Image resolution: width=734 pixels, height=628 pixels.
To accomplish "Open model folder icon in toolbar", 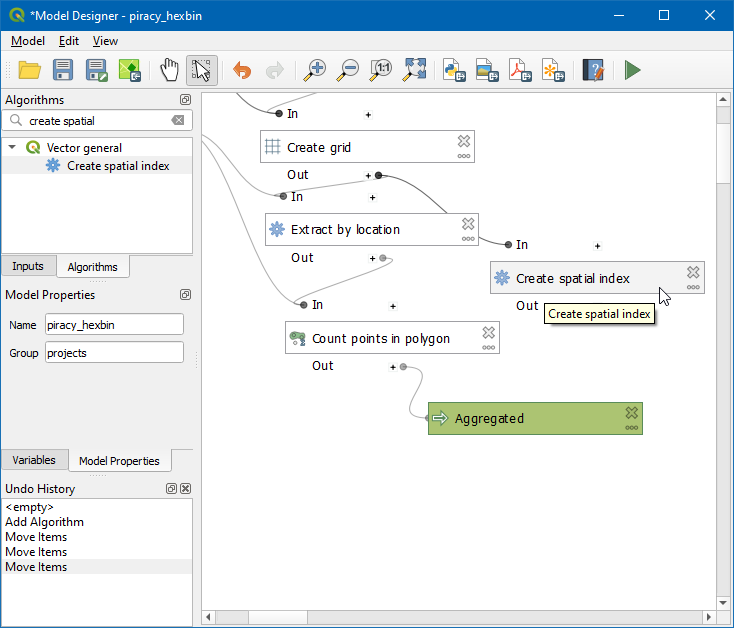I will pos(29,70).
